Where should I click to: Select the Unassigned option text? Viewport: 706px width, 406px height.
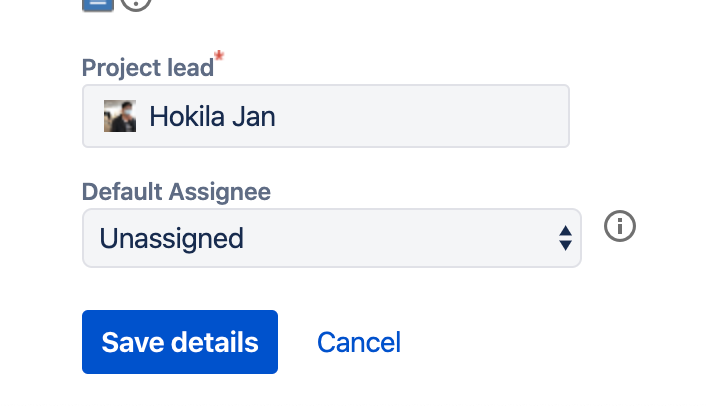coord(172,239)
